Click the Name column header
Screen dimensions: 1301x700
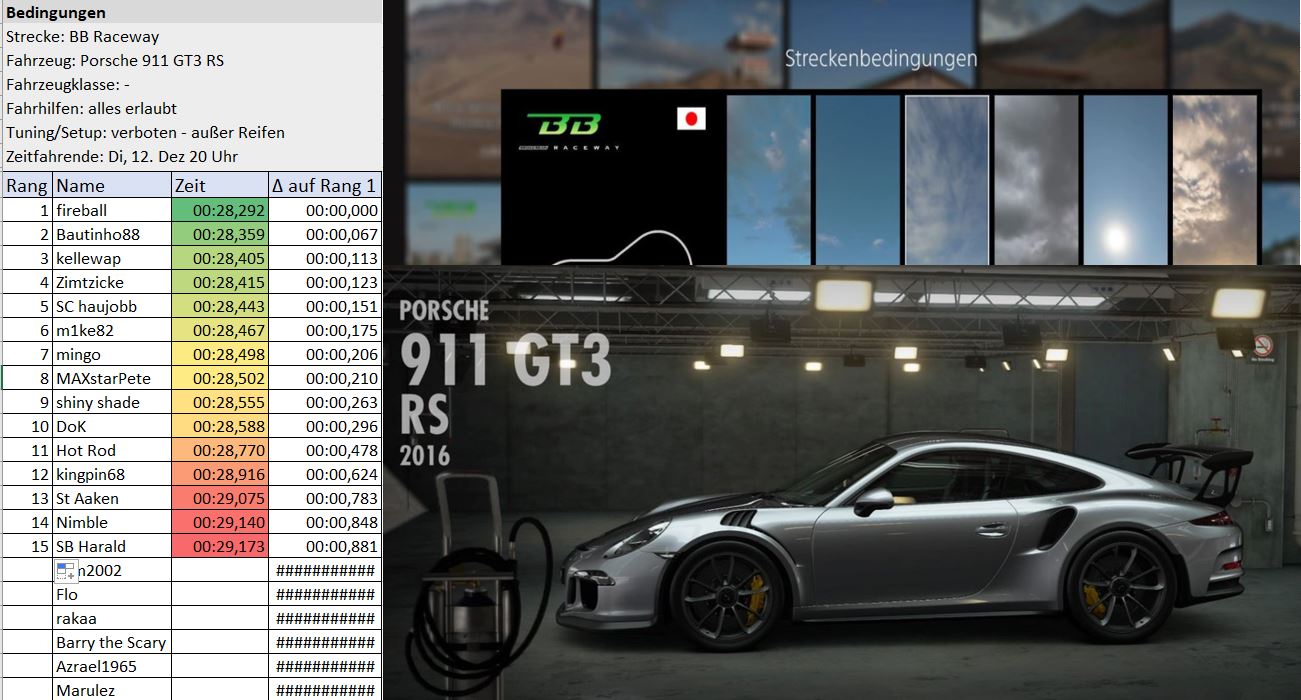[x=112, y=186]
